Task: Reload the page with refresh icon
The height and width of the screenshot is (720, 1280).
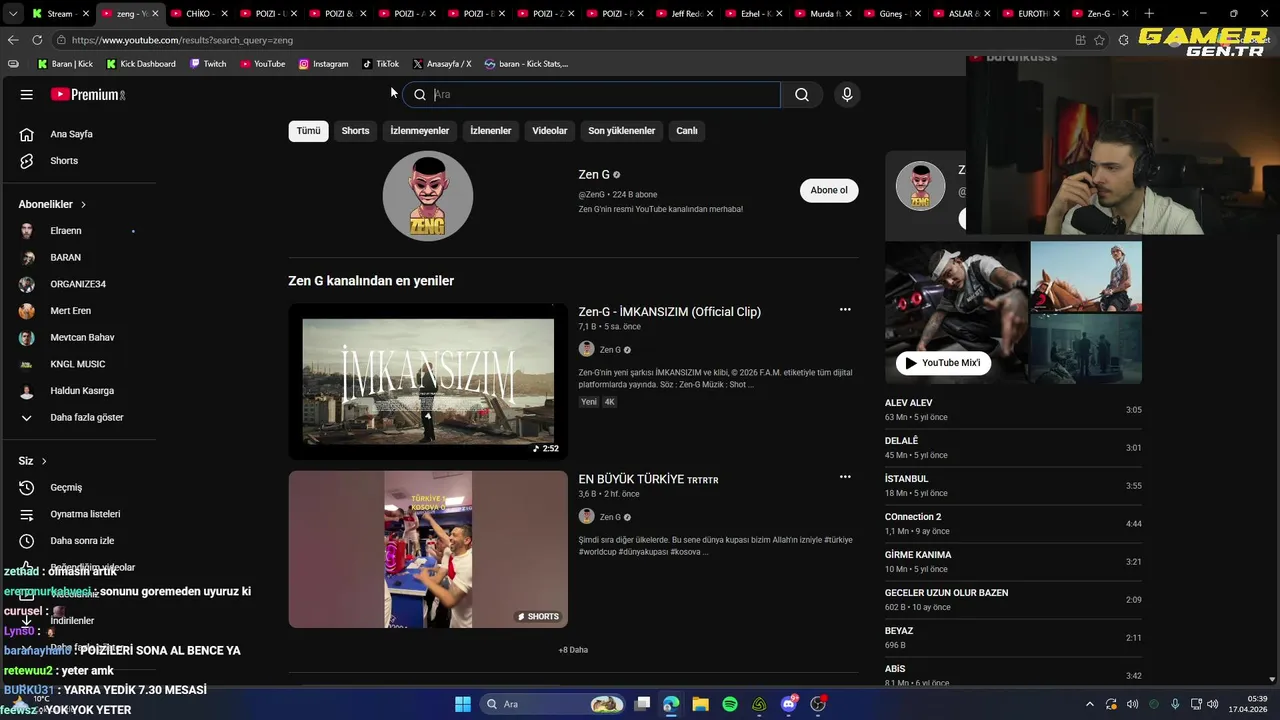Action: pos(37,40)
